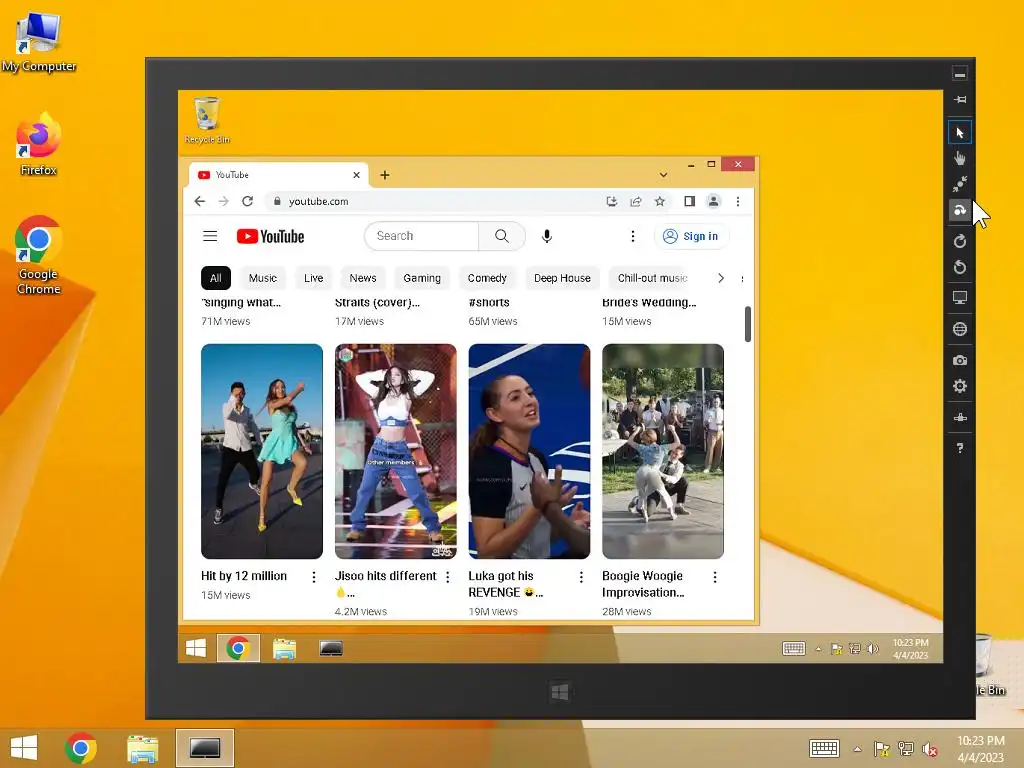Show hidden tray icons in the simulator taskbar
The image size is (1024, 768).
click(818, 648)
